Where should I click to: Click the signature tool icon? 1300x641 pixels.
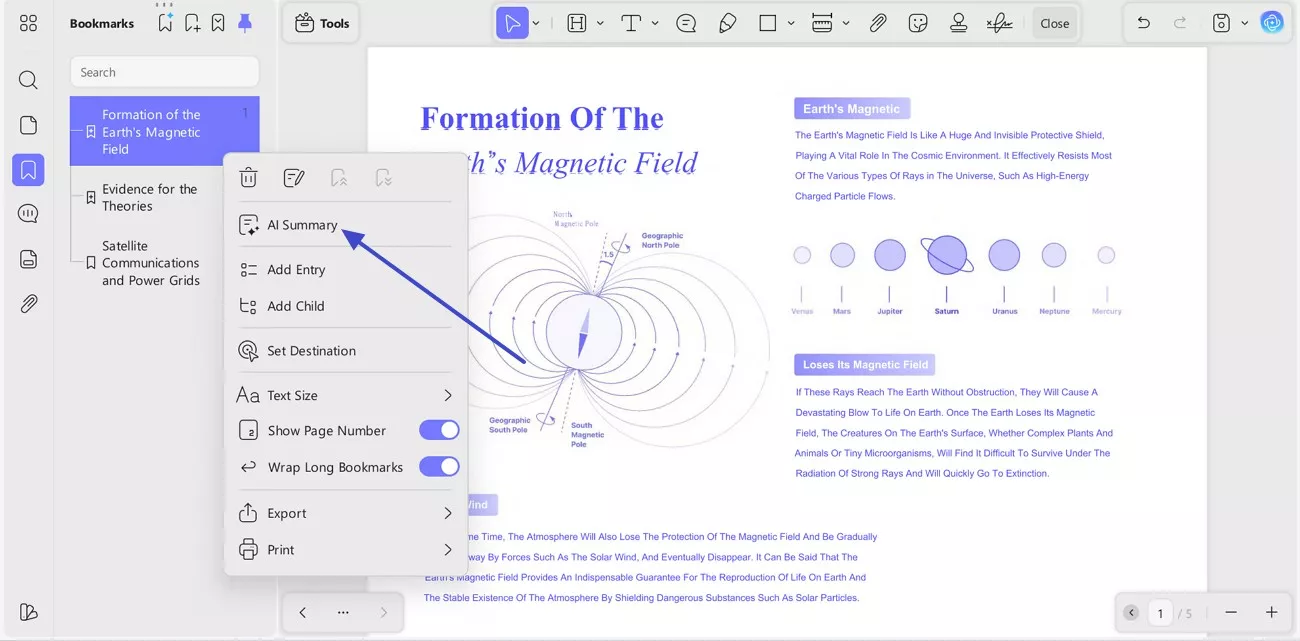(x=999, y=23)
